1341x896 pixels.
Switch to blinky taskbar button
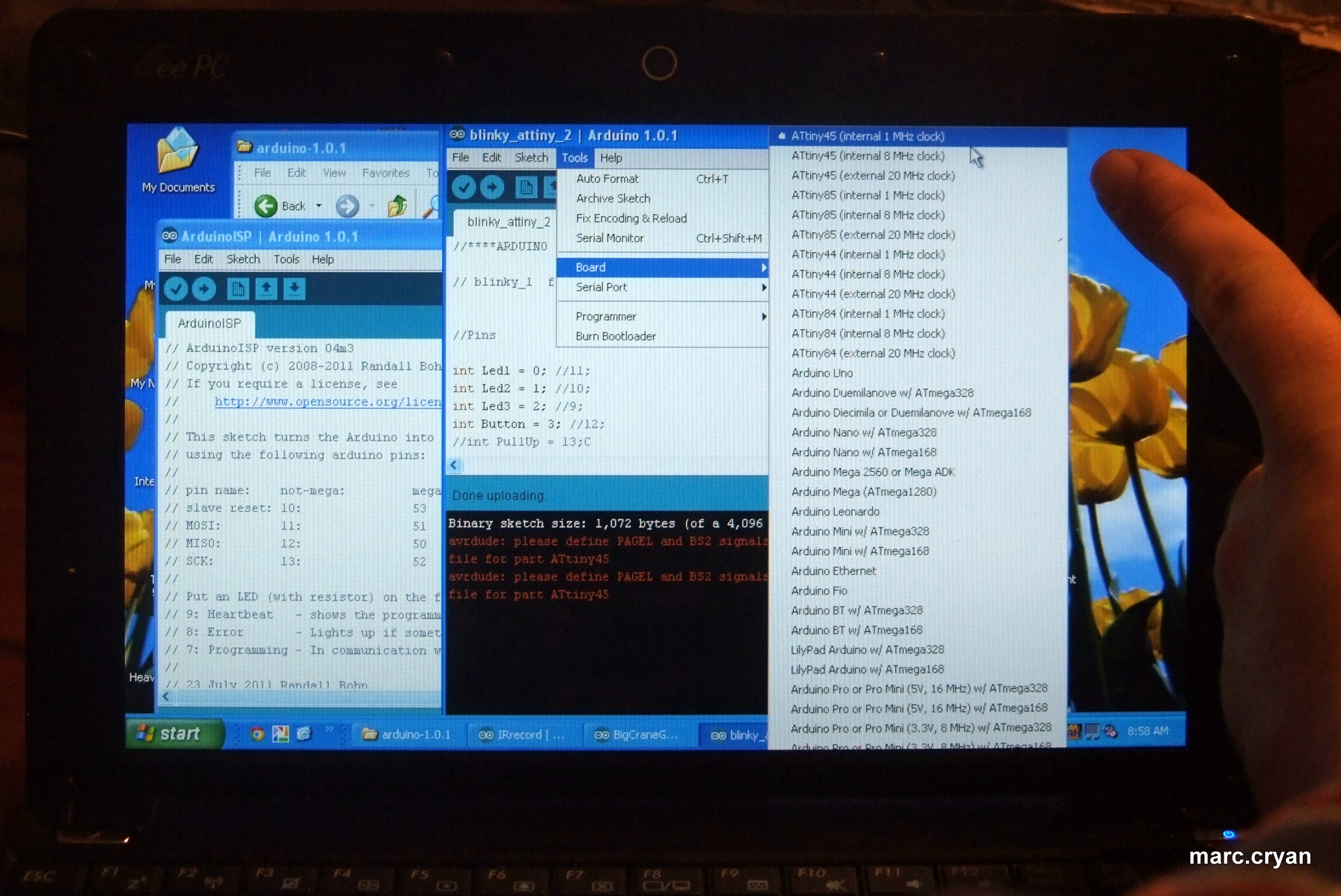click(x=734, y=735)
